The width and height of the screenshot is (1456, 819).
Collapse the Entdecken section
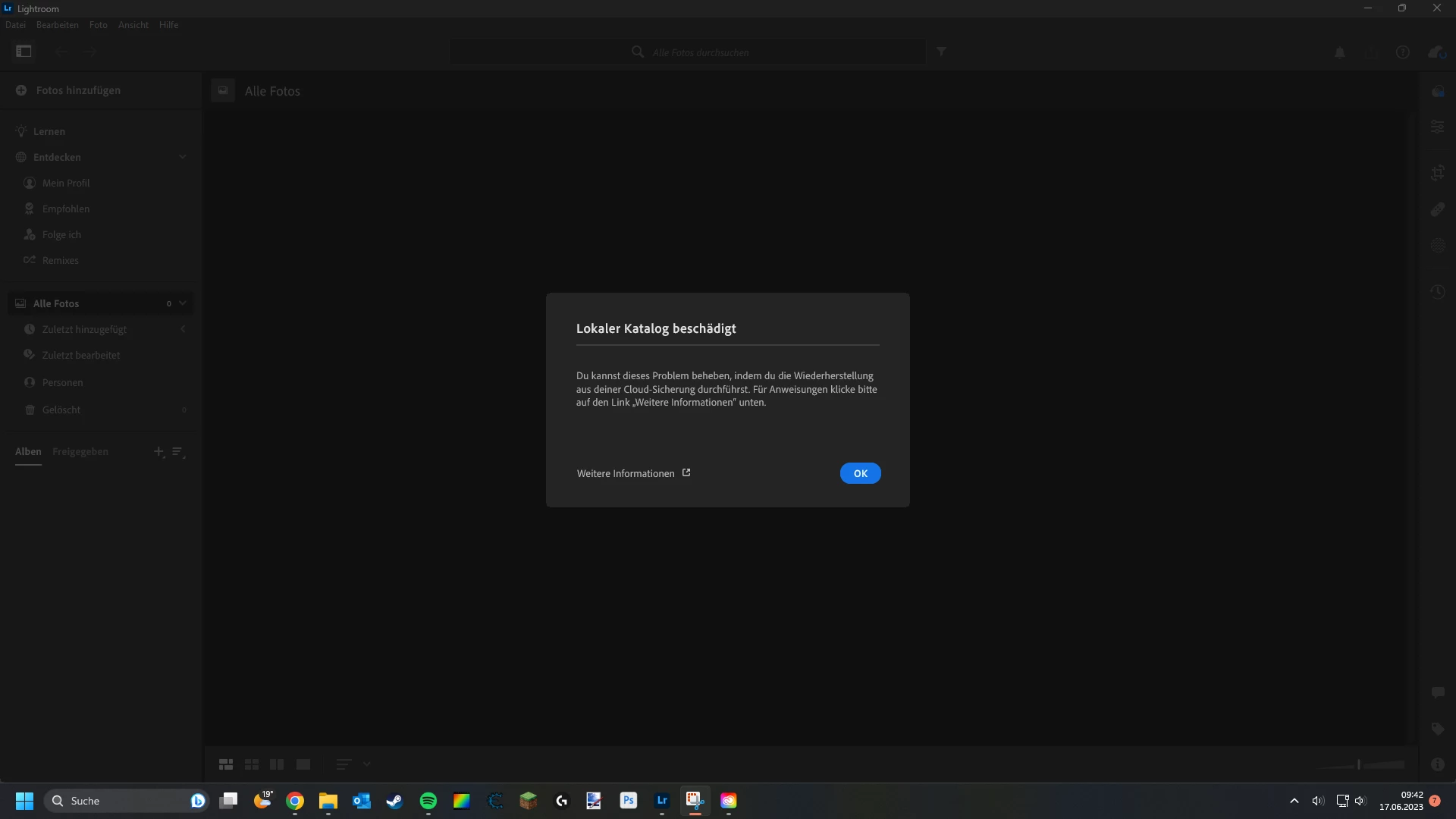coord(182,157)
